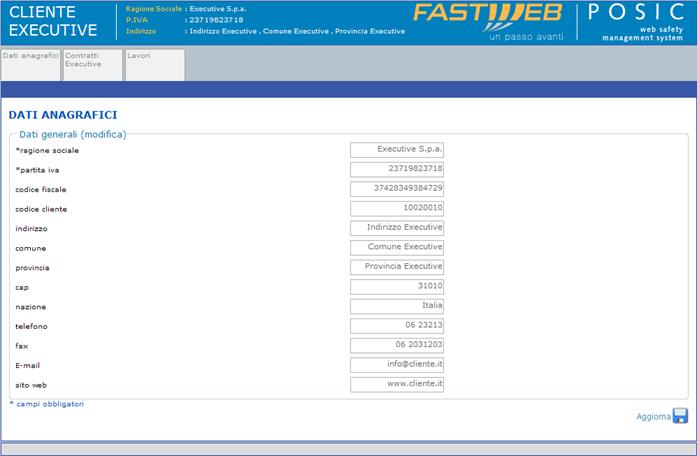697x456 pixels.
Task: Click the 'un passo avanti' tagline
Action: [x=526, y=37]
